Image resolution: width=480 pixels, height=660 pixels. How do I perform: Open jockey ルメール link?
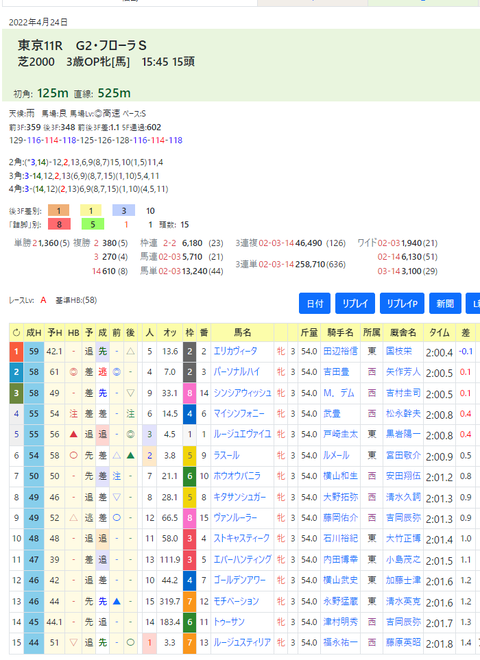point(336,455)
